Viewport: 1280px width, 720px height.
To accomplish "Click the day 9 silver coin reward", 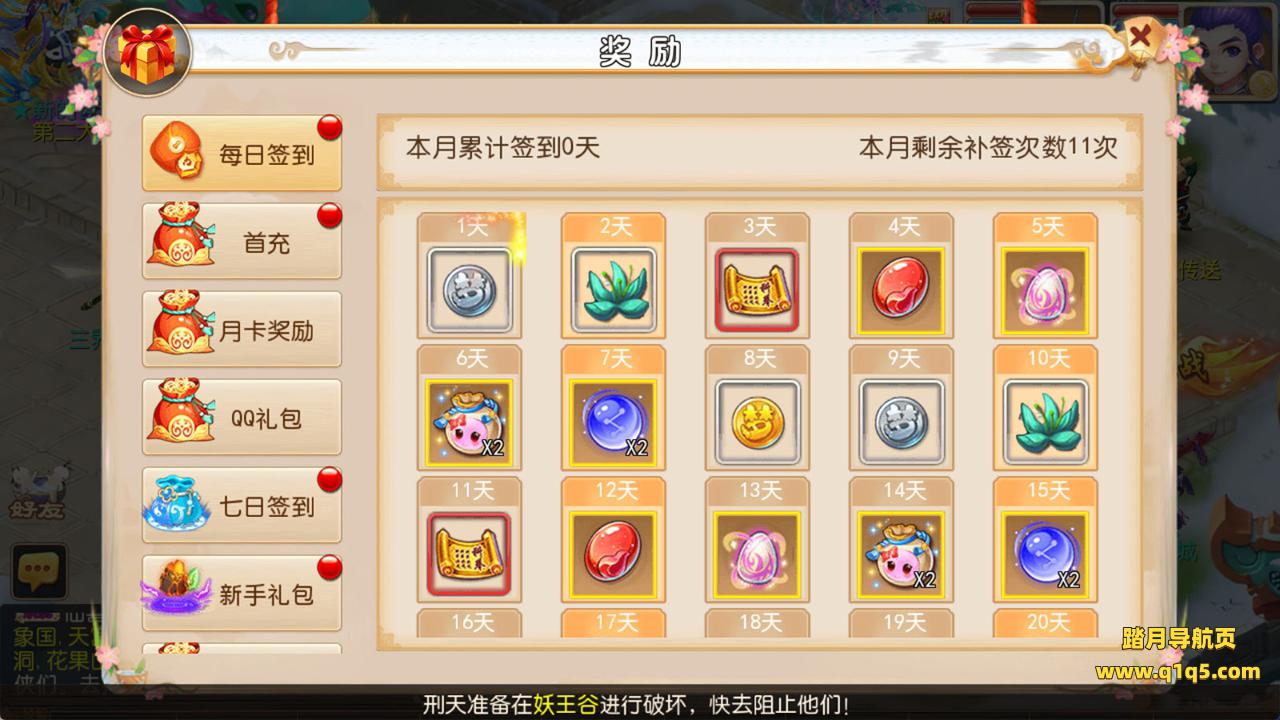I will coord(901,422).
